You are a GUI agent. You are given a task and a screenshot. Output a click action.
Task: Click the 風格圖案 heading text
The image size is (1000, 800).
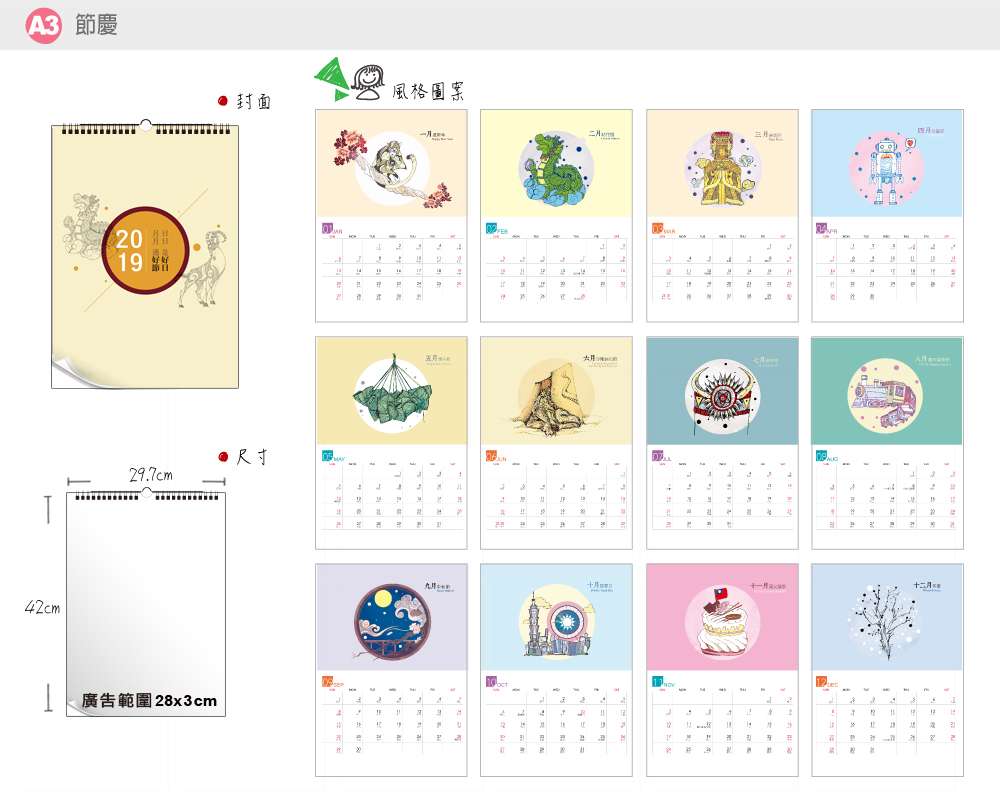428,91
